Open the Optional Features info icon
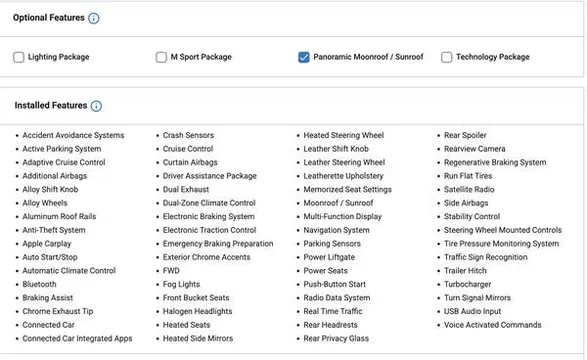 94,18
